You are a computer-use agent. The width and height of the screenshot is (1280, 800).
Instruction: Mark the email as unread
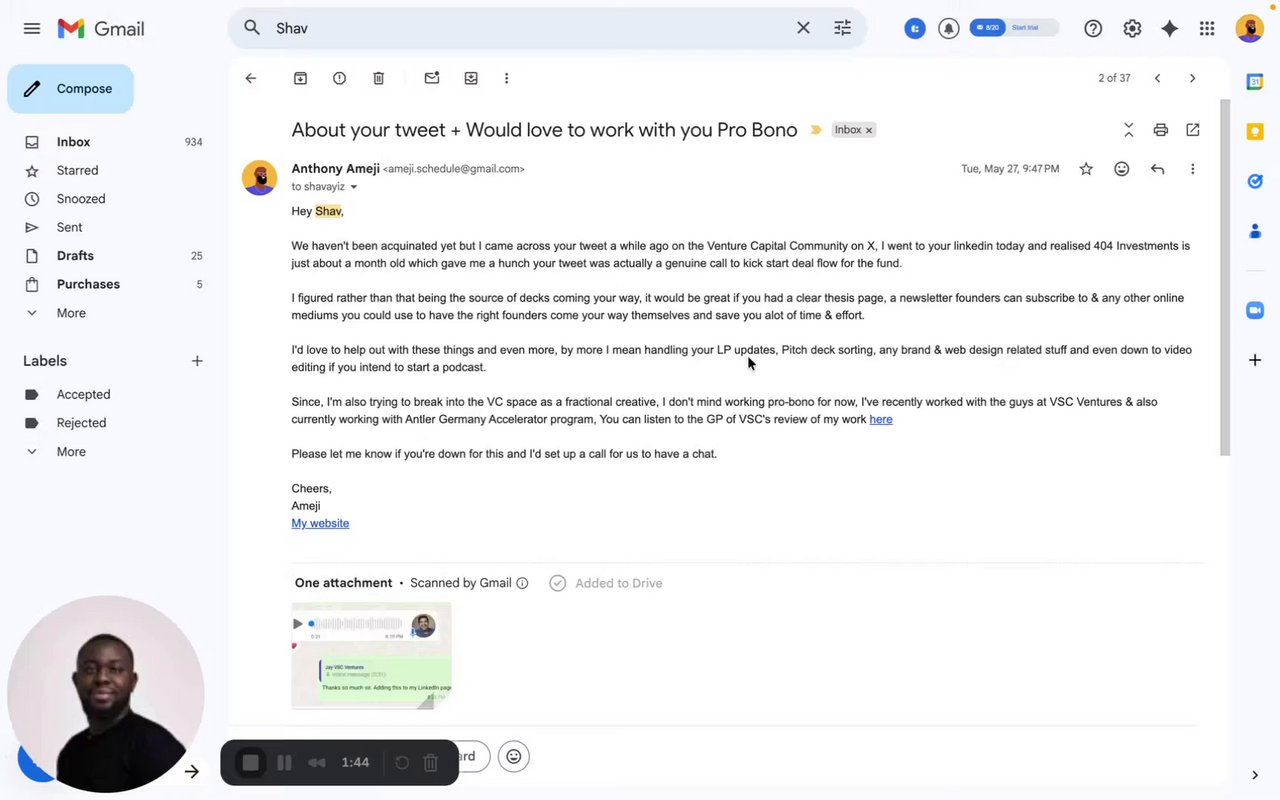pyautogui.click(x=432, y=78)
